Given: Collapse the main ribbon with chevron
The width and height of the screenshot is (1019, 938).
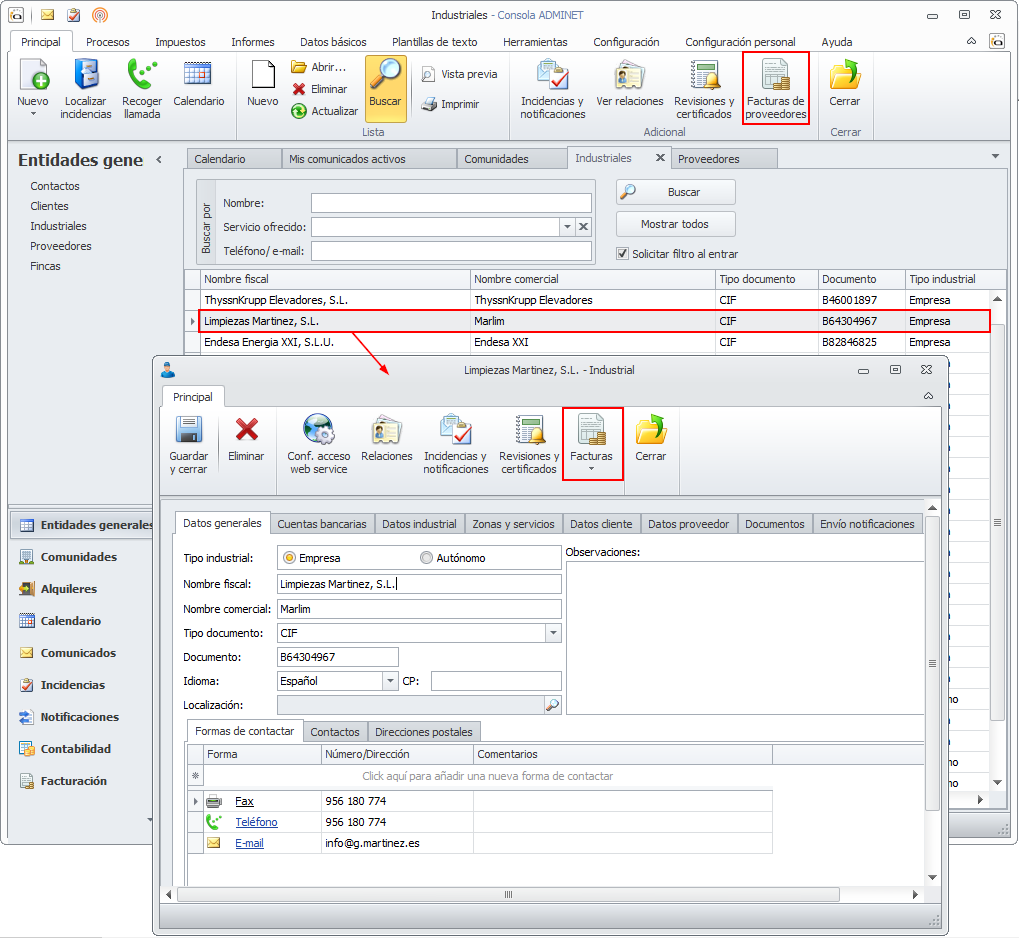Looking at the screenshot, I should (x=971, y=42).
